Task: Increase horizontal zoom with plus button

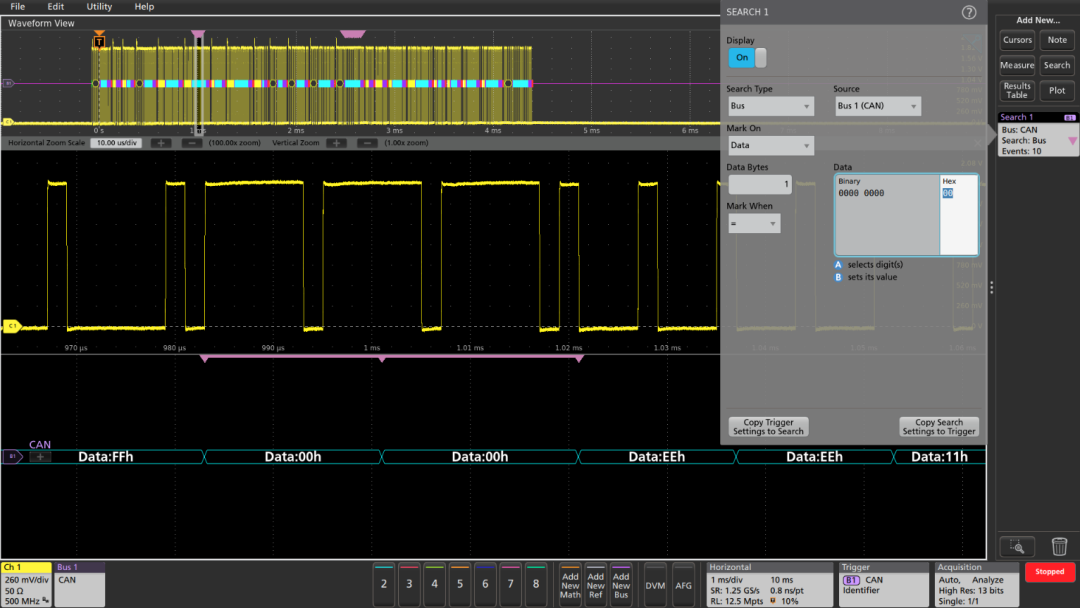Action: point(161,143)
